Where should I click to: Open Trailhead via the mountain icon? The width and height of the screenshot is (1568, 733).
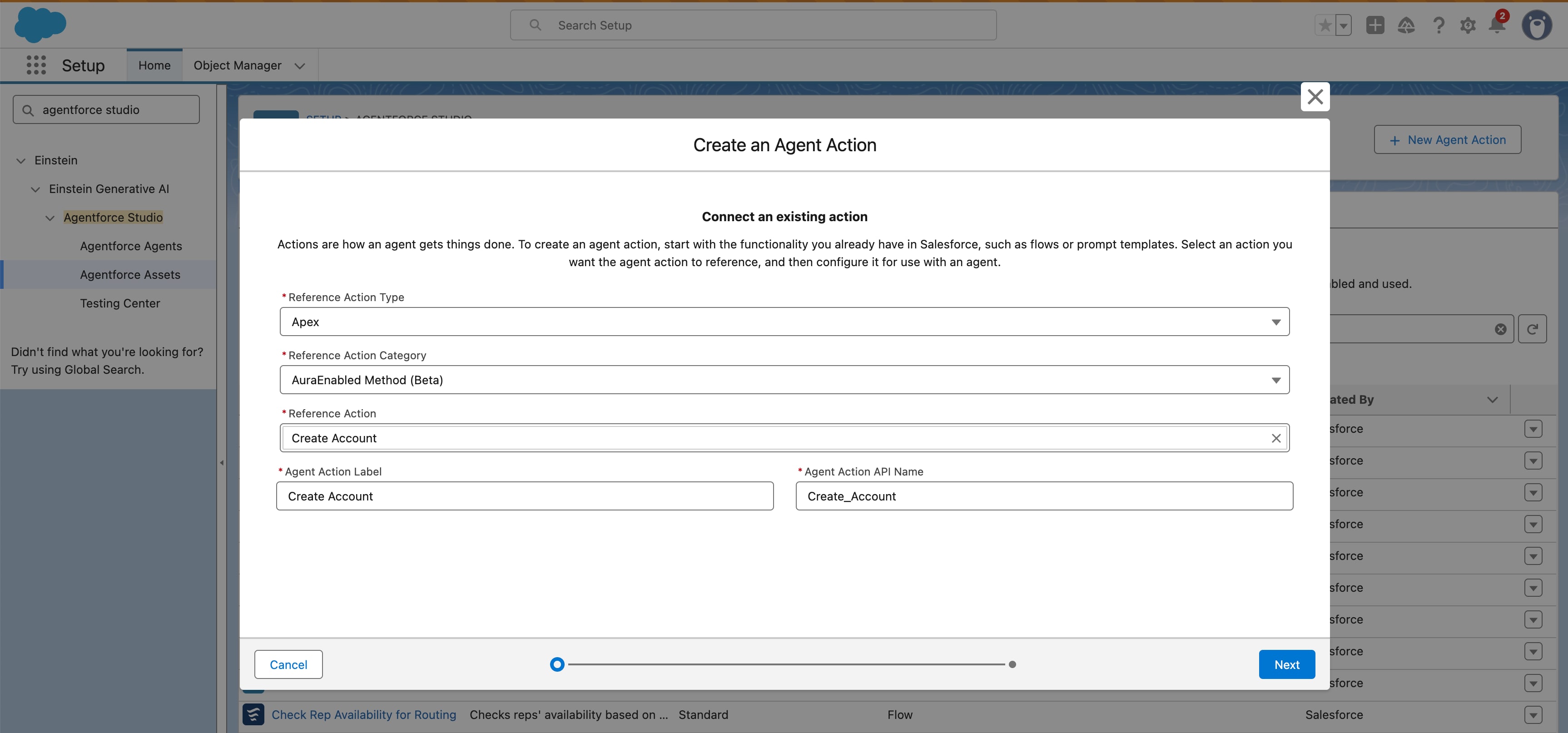[x=1407, y=25]
